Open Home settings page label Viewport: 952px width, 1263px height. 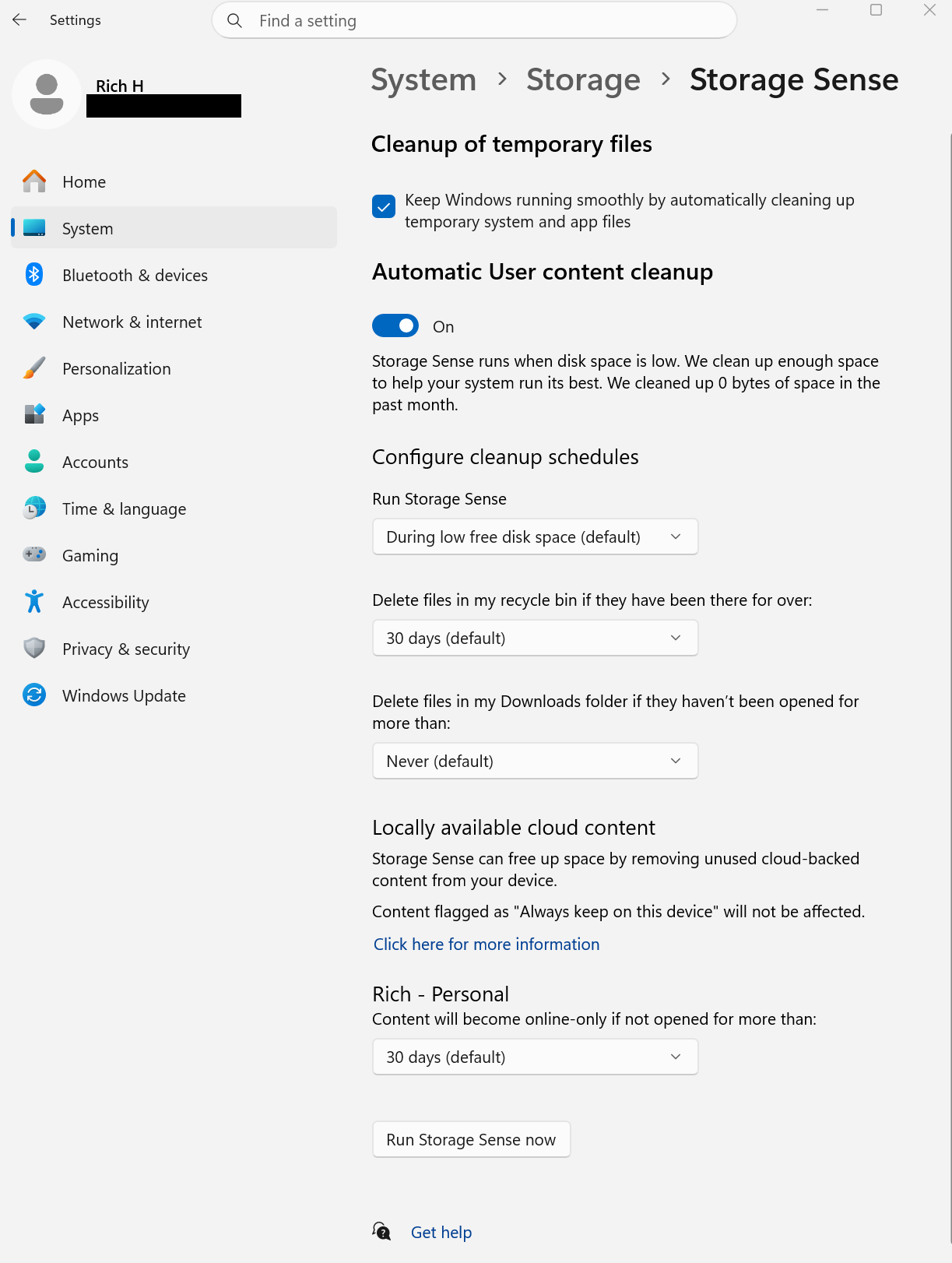(84, 182)
